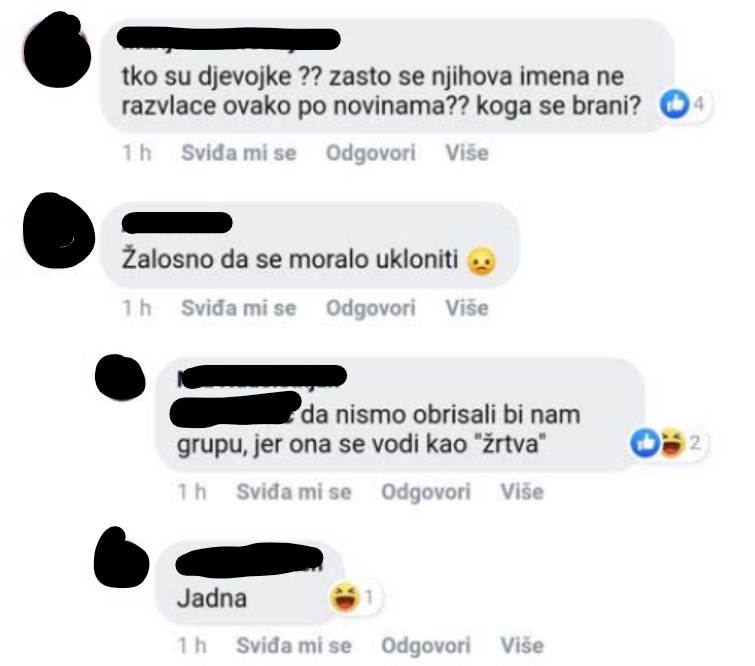Click the sad emoji in 'Žalosno da se moralo ukloniti'
Screen dimensions: 755x666
482,261
